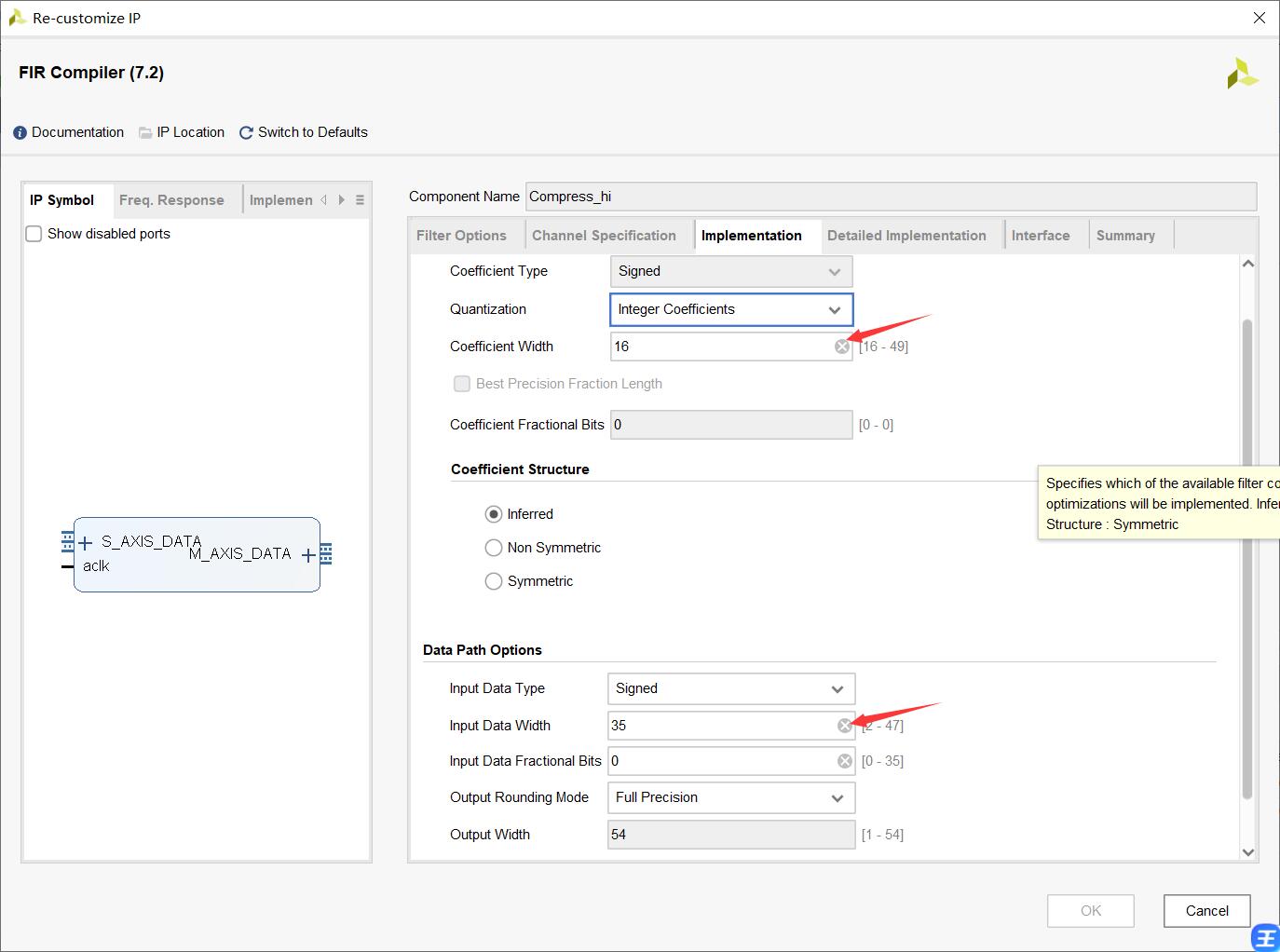Select the IP Symbol tab
This screenshot has width=1280, height=952.
pos(61,200)
